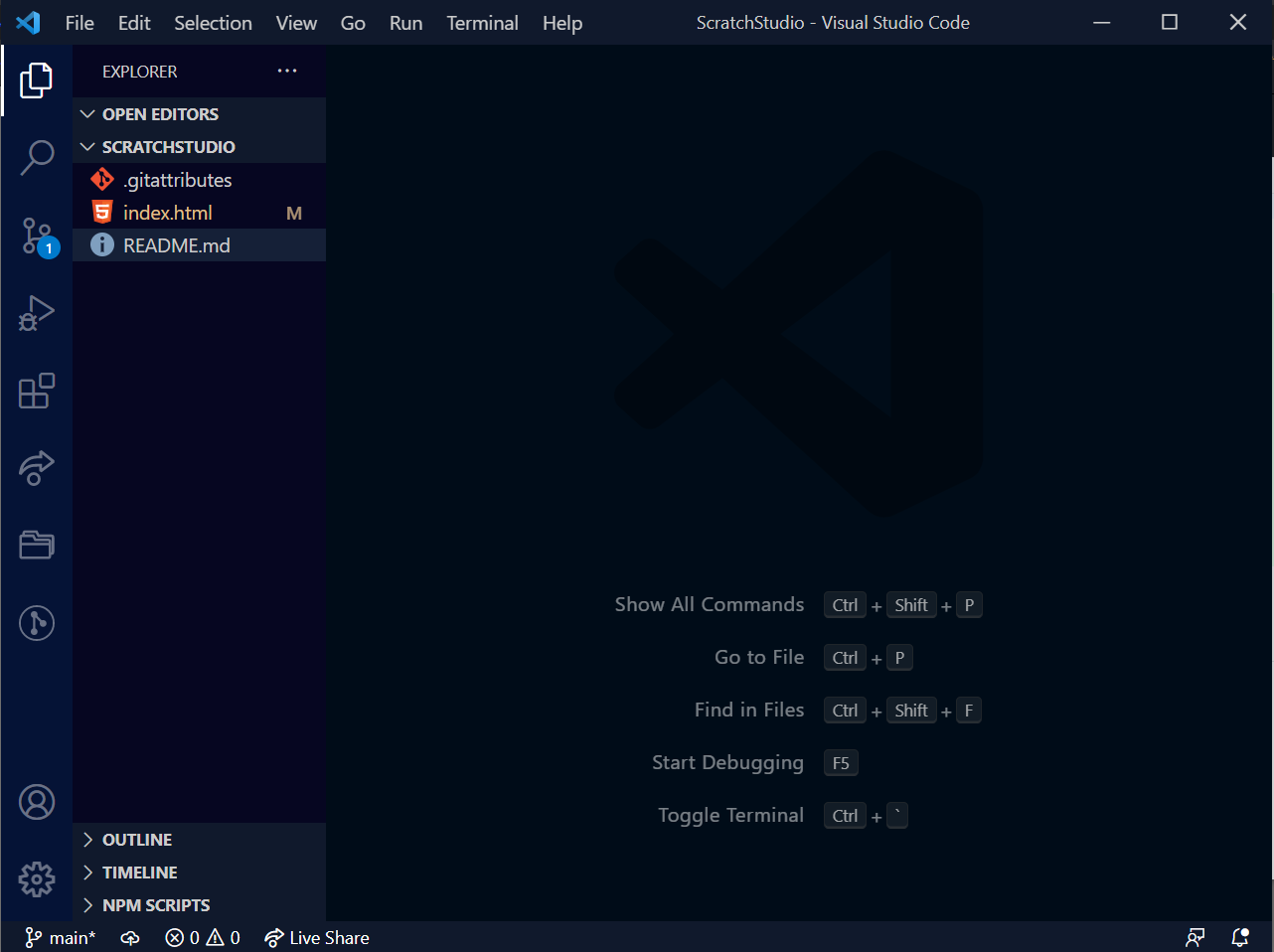The image size is (1274, 952).
Task: Open problems errors and warnings indicator
Action: 203,937
